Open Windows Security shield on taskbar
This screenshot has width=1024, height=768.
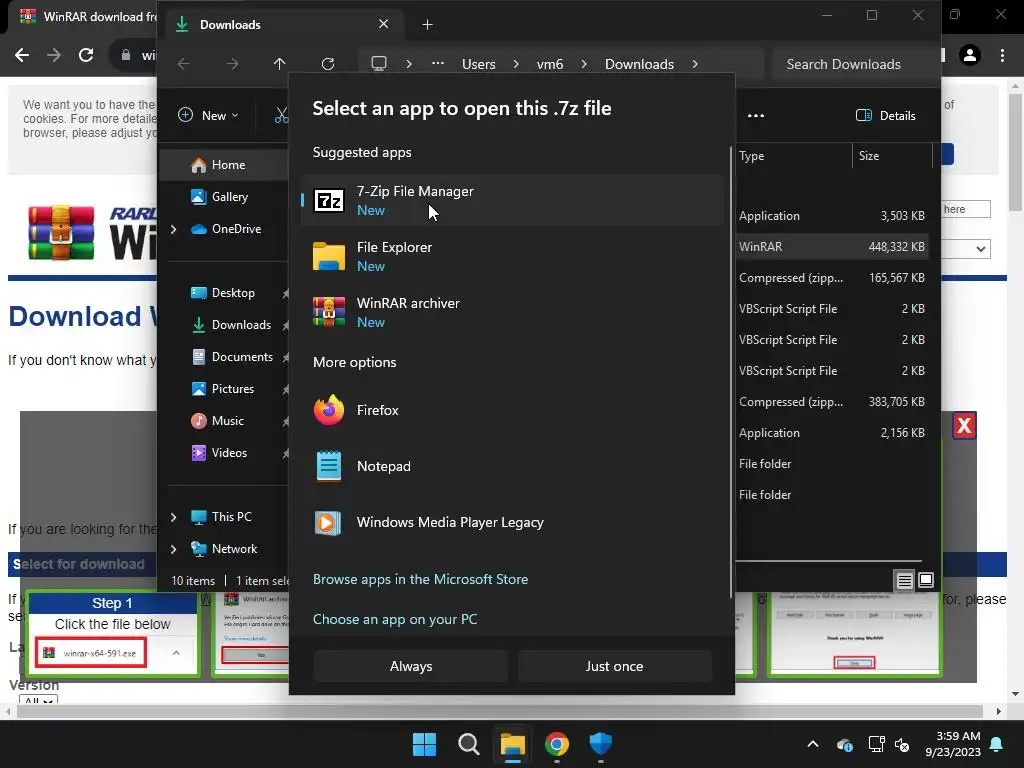point(601,744)
